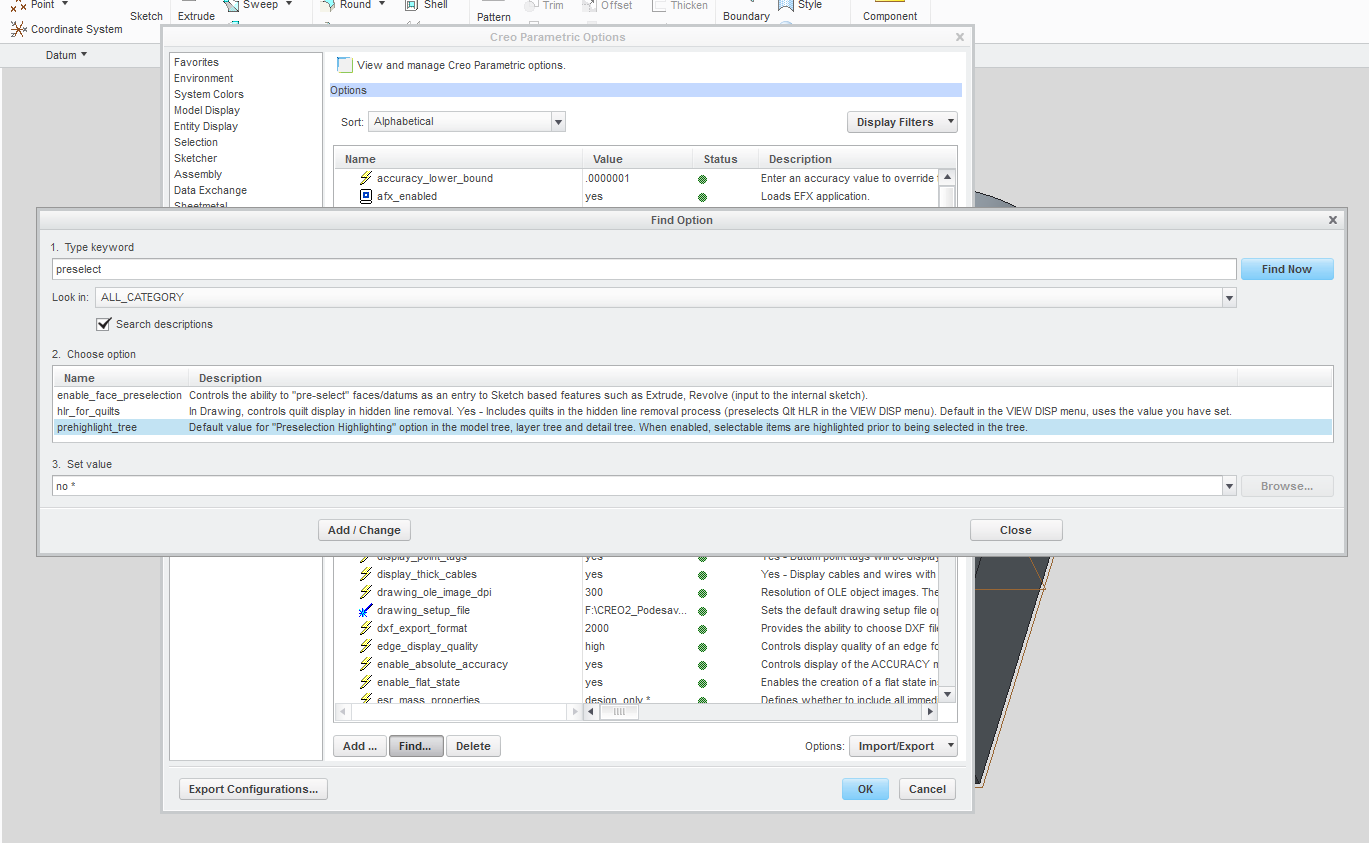Click the Add ... button
This screenshot has width=1369, height=843.
point(360,746)
